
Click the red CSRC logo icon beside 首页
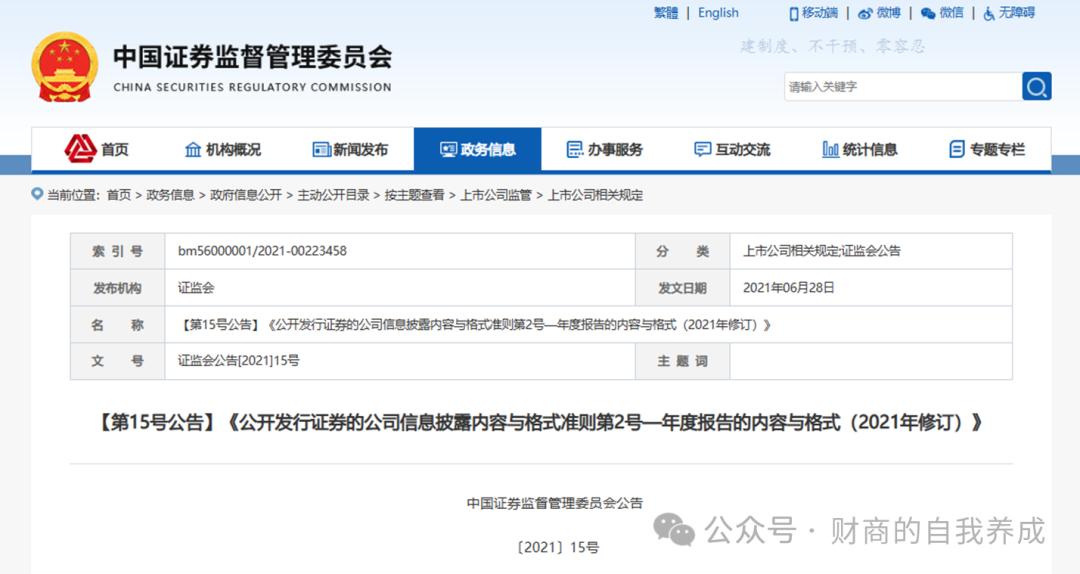coord(81,148)
